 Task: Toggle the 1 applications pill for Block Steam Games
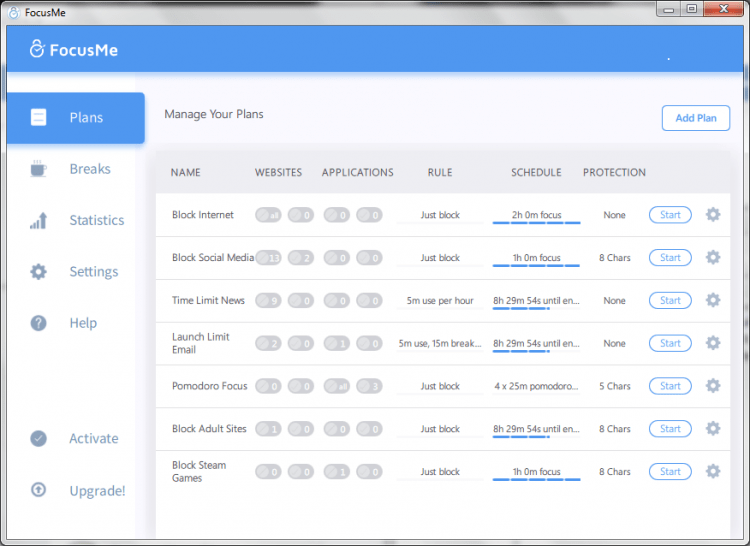click(x=337, y=472)
